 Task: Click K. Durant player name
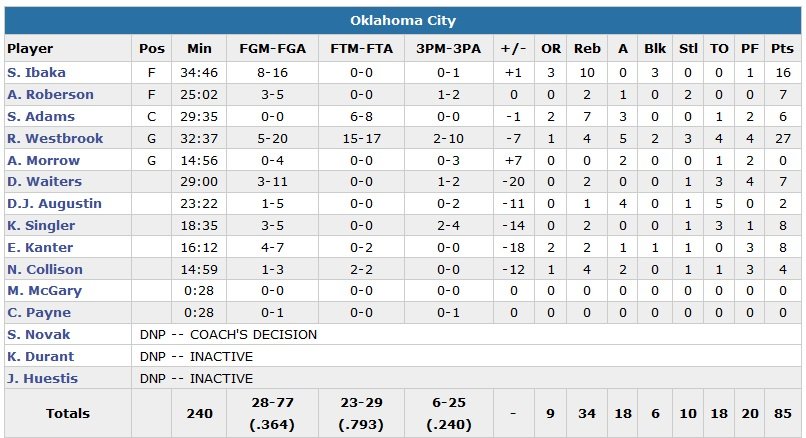click(x=38, y=357)
